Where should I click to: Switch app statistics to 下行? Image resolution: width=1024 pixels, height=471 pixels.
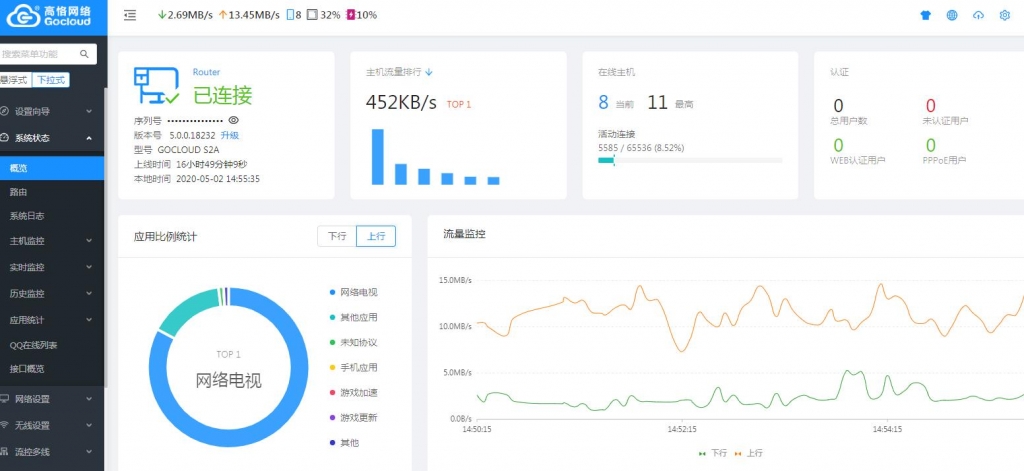click(337, 236)
